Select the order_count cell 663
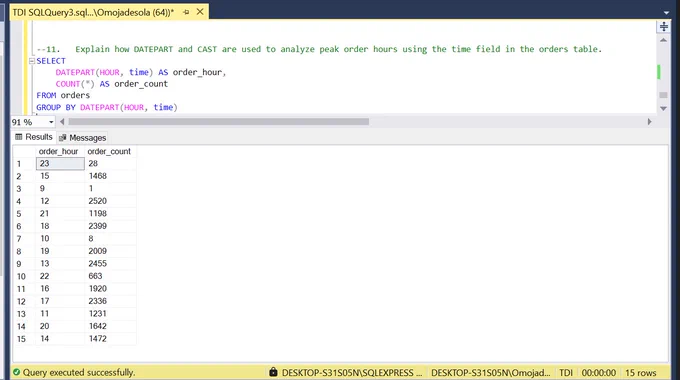 [110, 276]
